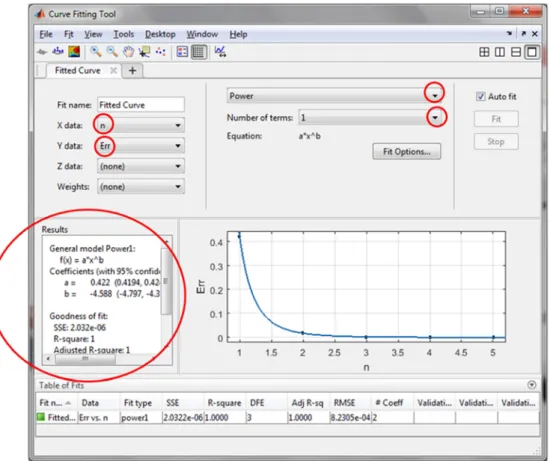Click the RMSE column header

pyautogui.click(x=350, y=403)
